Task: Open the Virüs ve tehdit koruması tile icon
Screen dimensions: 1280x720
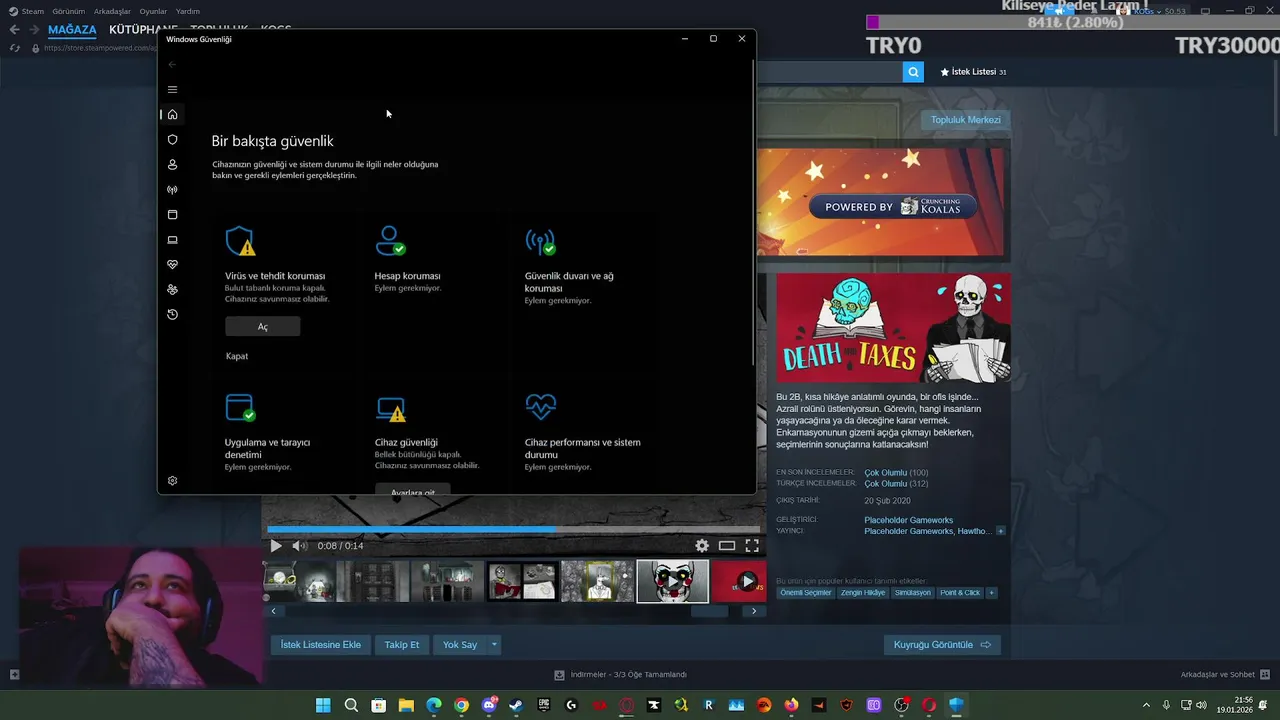Action: (240, 241)
